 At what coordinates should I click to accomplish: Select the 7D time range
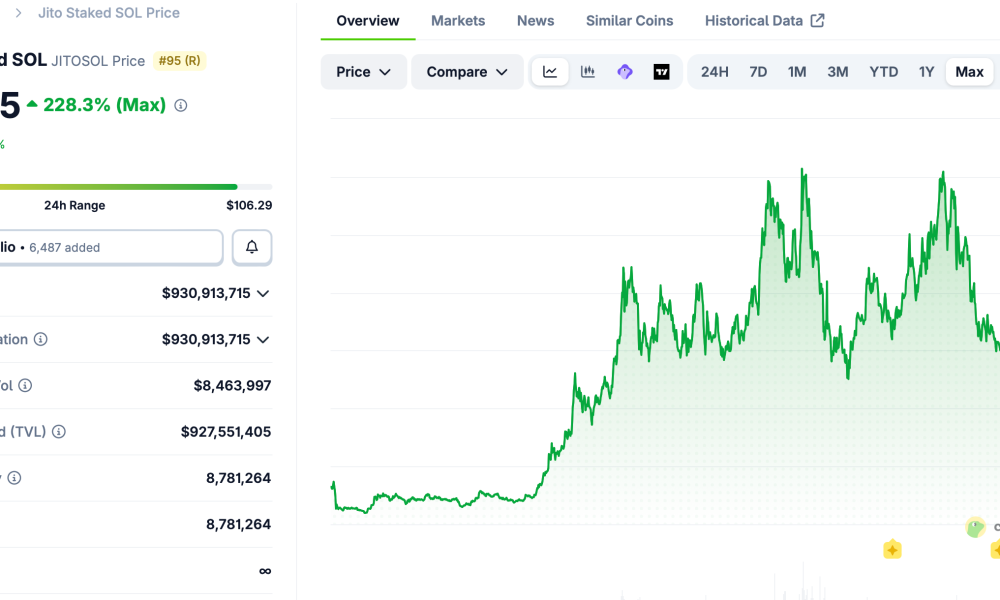click(758, 72)
